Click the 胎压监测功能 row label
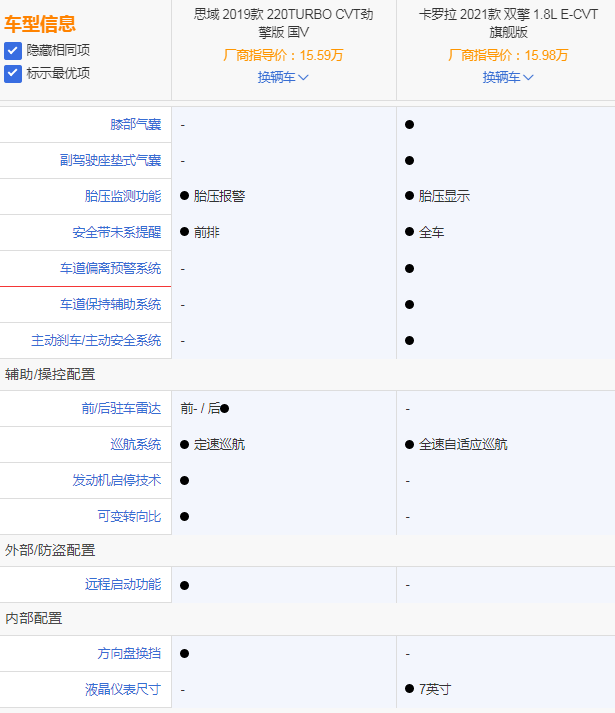 point(123,197)
